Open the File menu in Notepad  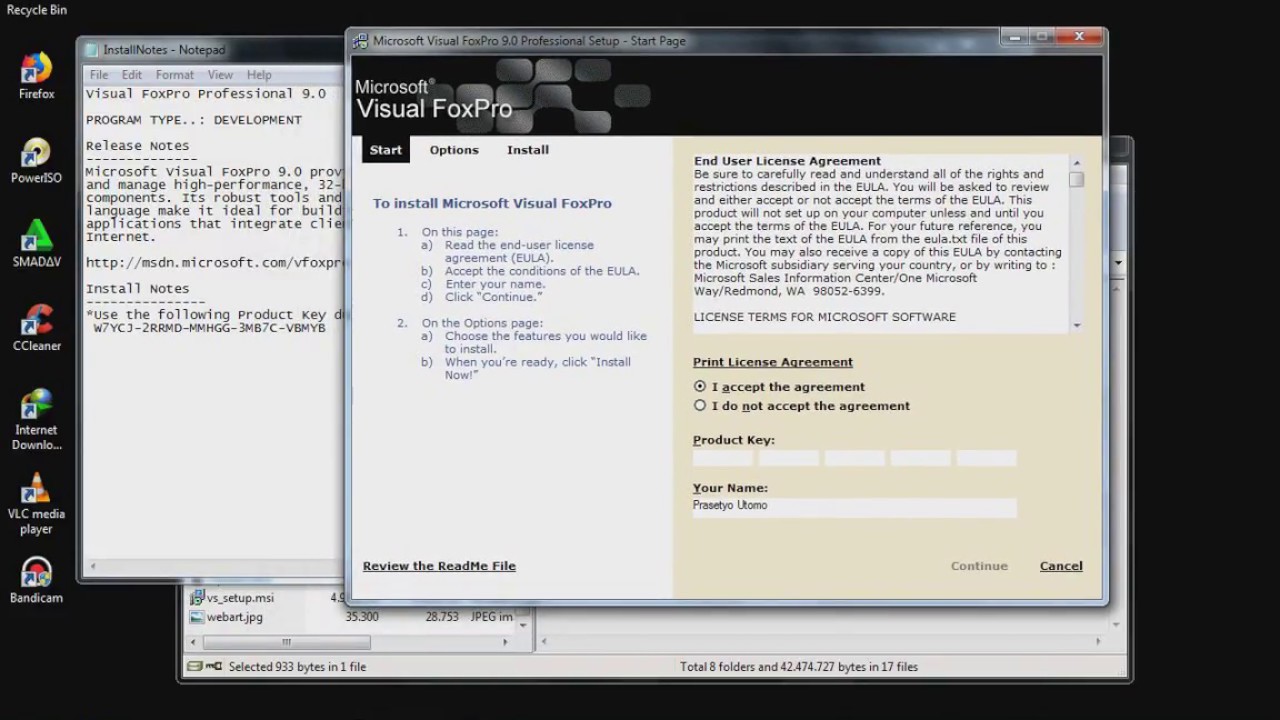tap(99, 75)
